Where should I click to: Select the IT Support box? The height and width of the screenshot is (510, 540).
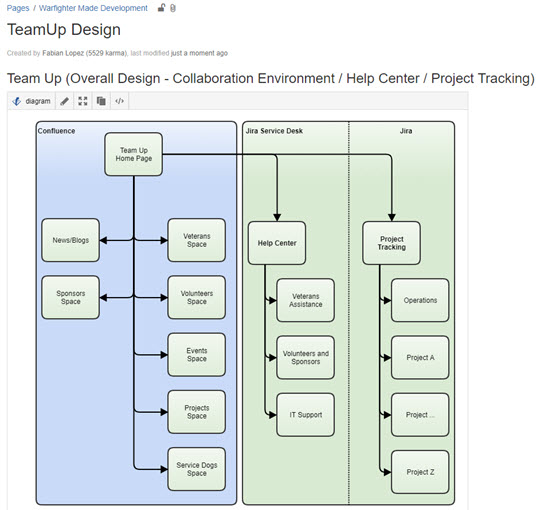305,415
